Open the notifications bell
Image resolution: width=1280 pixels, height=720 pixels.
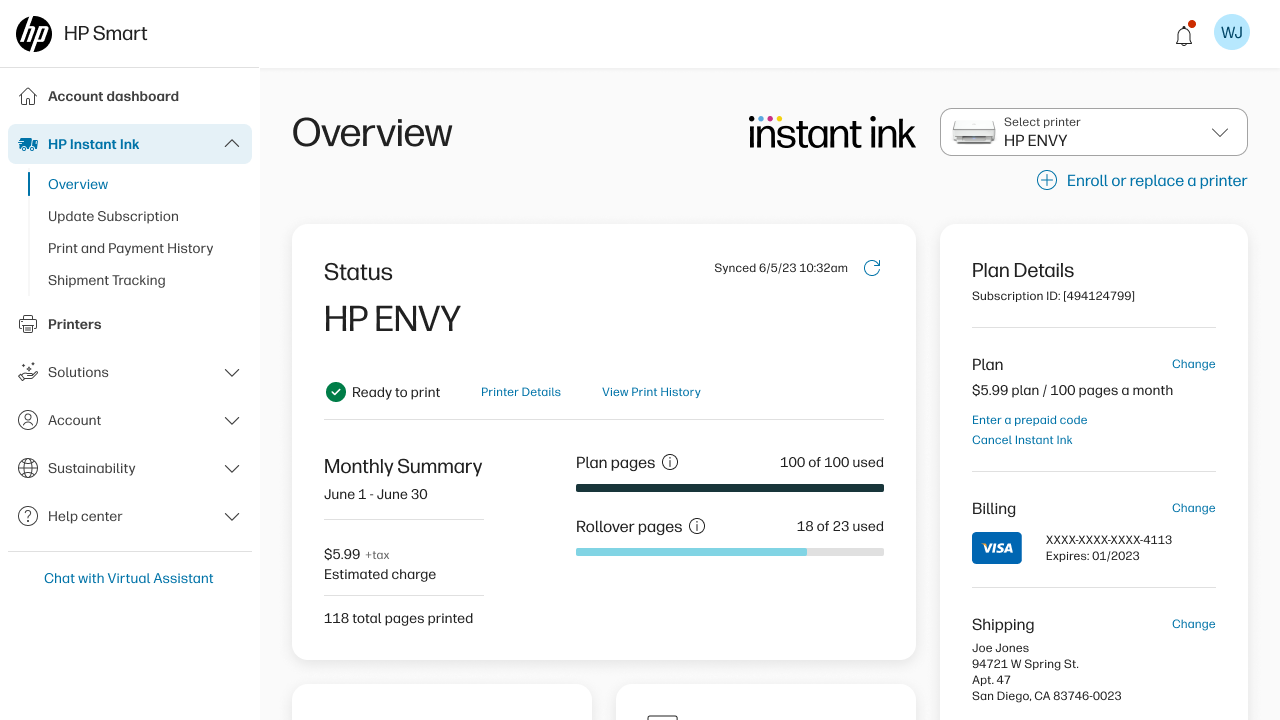coord(1184,35)
